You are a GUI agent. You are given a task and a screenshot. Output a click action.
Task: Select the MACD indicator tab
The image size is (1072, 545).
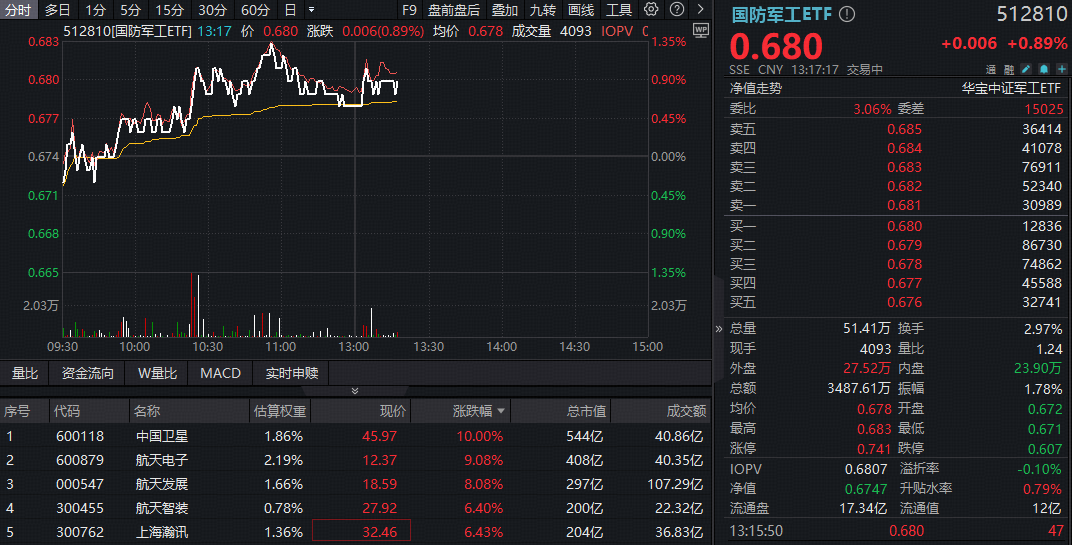pyautogui.click(x=220, y=373)
